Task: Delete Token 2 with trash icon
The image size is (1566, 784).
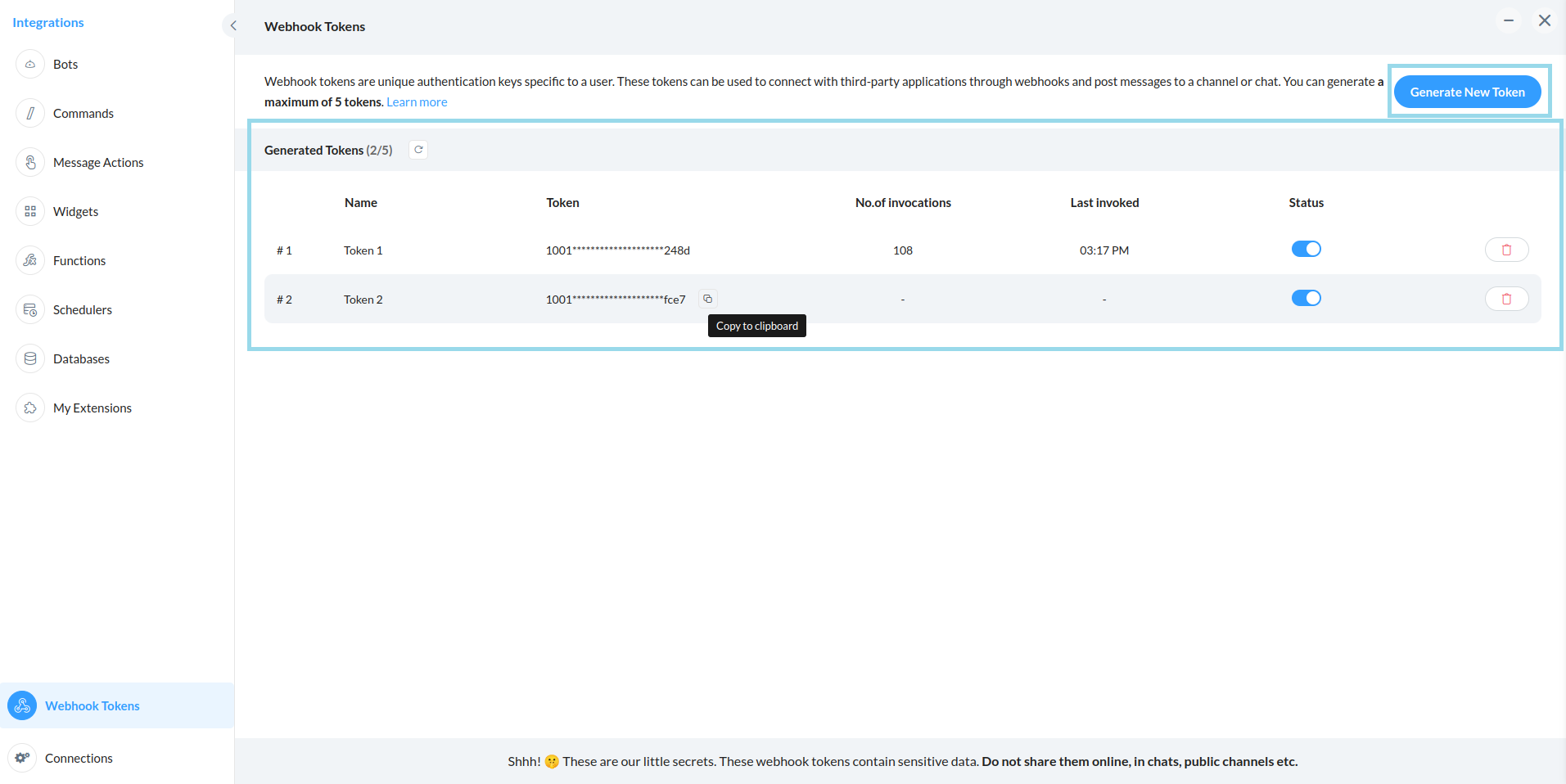Action: [1506, 299]
